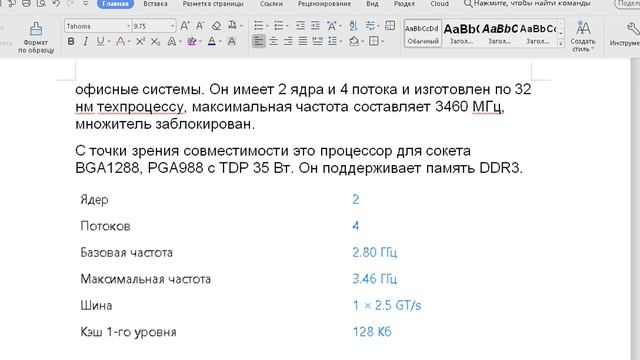Decrease paragraph indent
This screenshot has width=640, height=360.
[x=300, y=26]
